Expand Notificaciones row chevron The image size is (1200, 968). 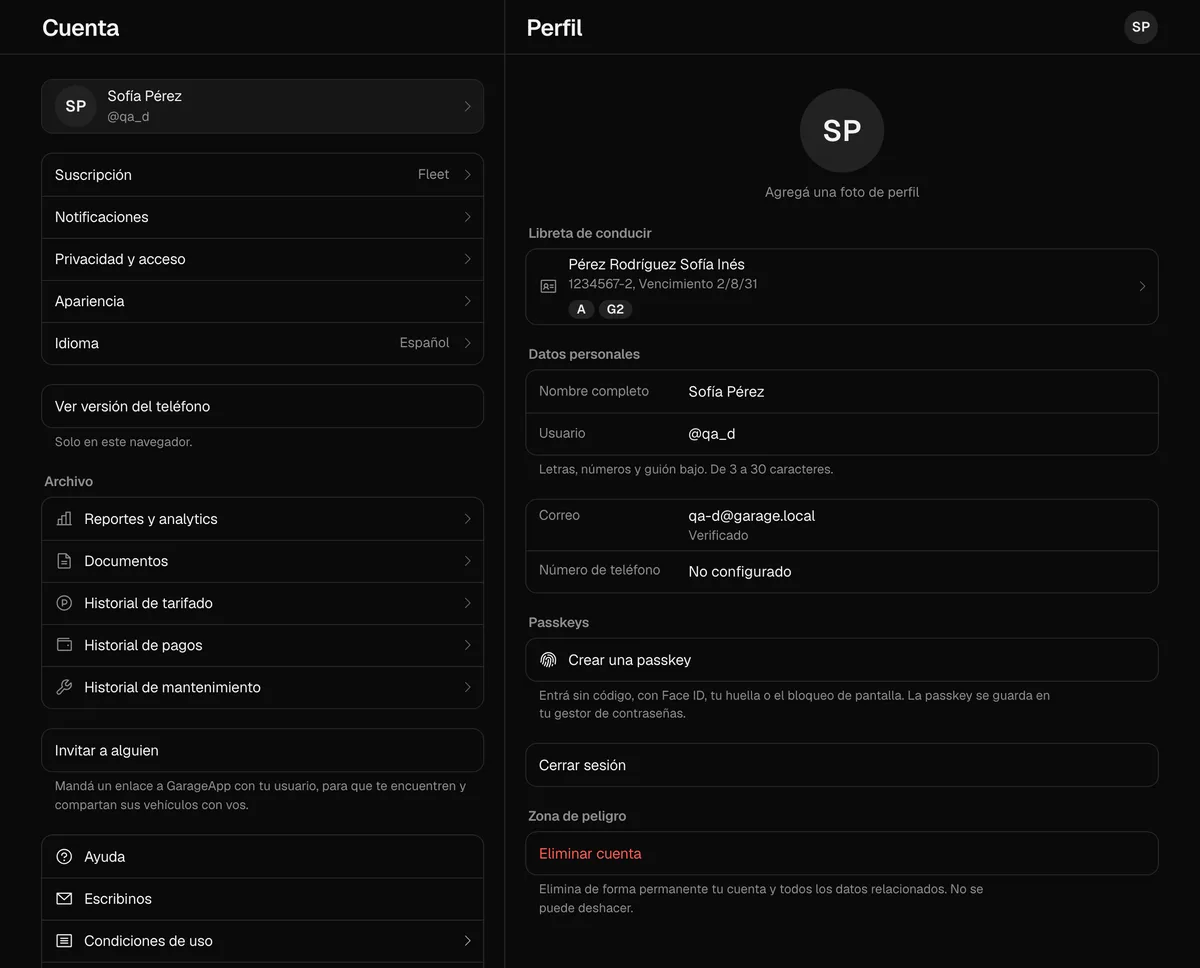coord(467,217)
